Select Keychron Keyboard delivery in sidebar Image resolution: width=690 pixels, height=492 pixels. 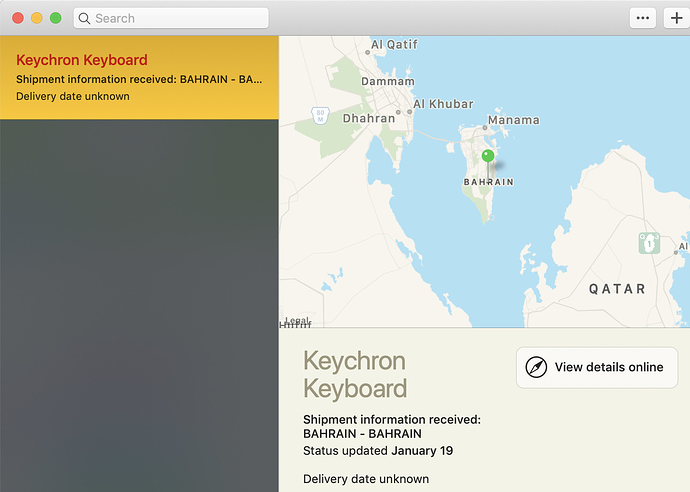tap(139, 77)
